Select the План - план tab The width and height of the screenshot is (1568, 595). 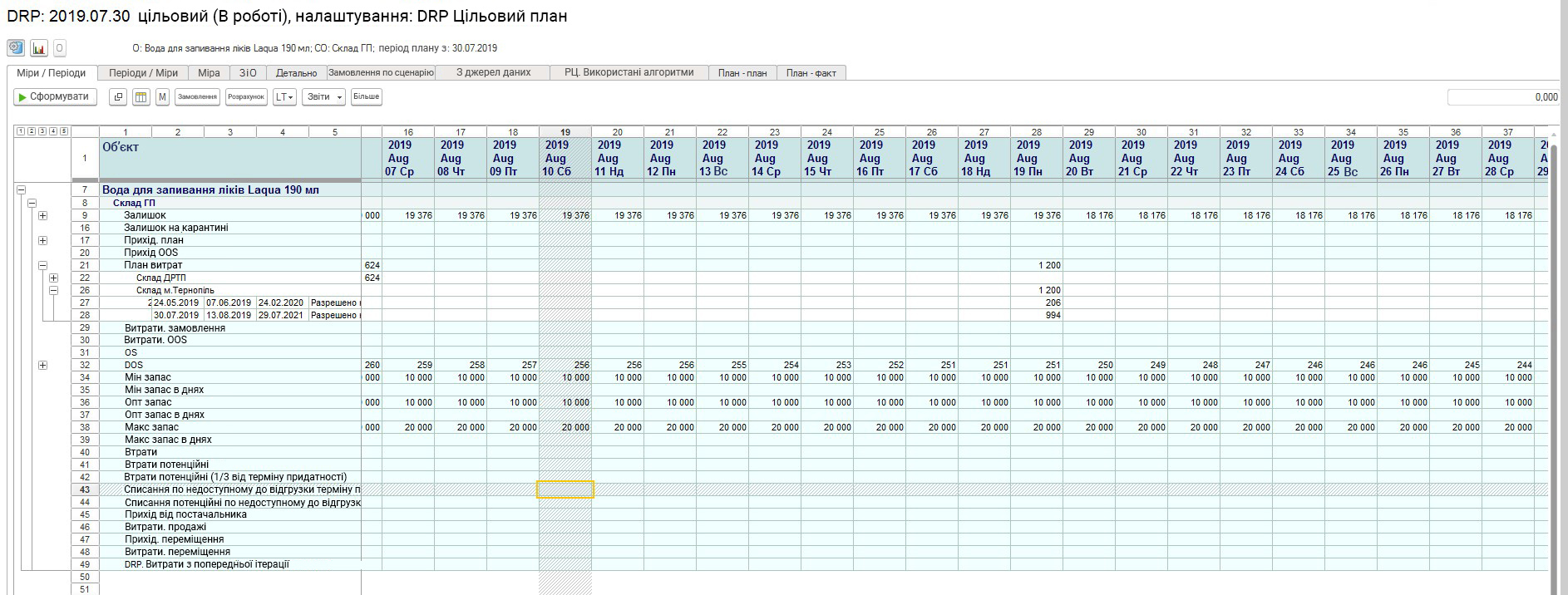[742, 73]
